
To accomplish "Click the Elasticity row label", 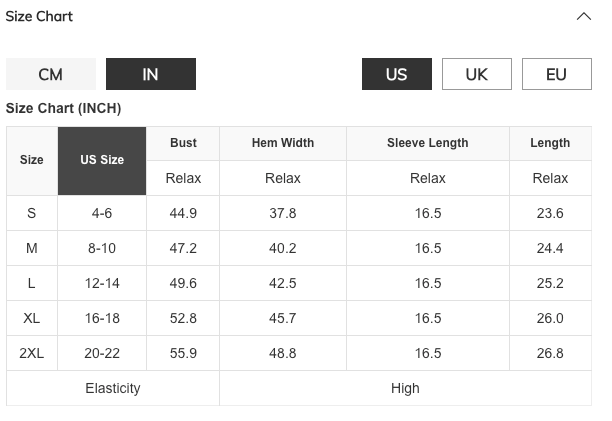I will [113, 388].
